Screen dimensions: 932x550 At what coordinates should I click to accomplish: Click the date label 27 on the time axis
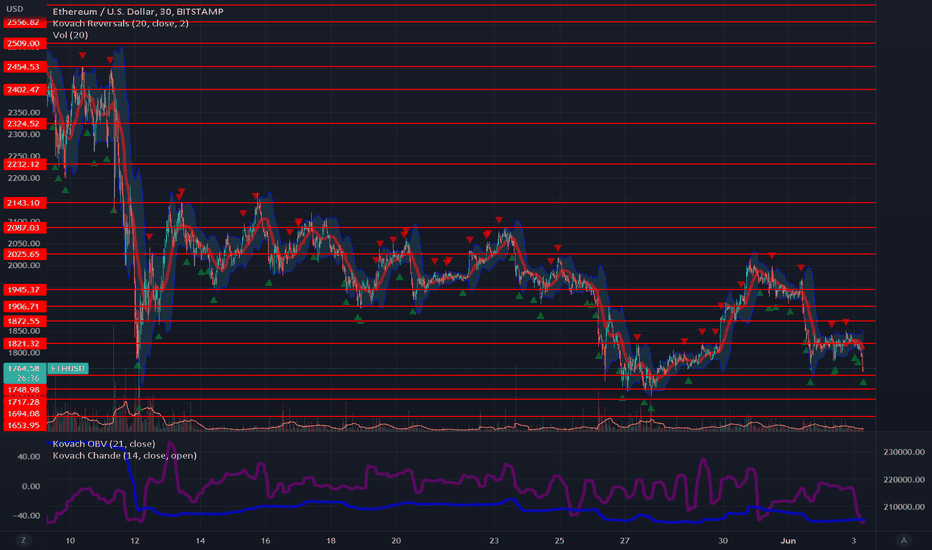click(x=624, y=540)
